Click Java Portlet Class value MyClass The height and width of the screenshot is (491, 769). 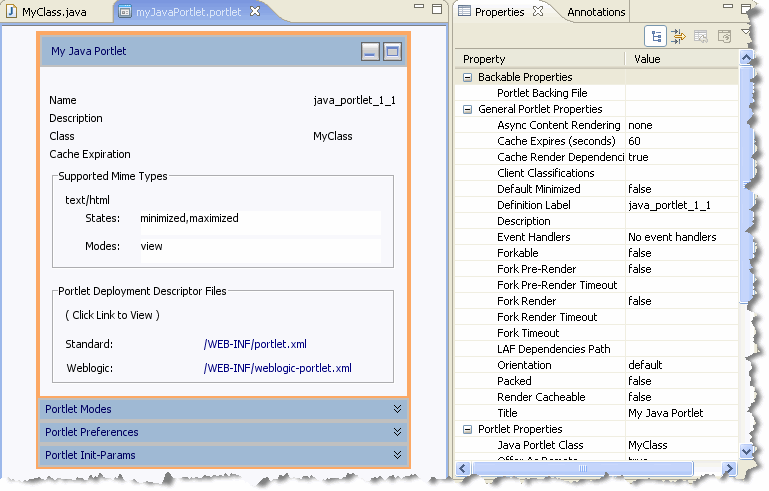coord(647,445)
